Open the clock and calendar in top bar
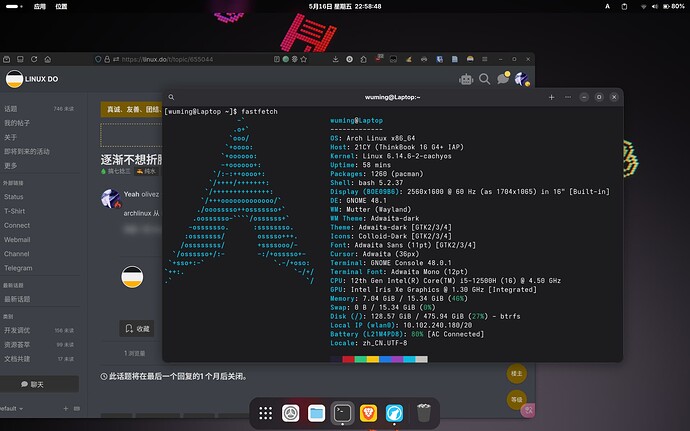This screenshot has width=690, height=431. [x=345, y=7]
